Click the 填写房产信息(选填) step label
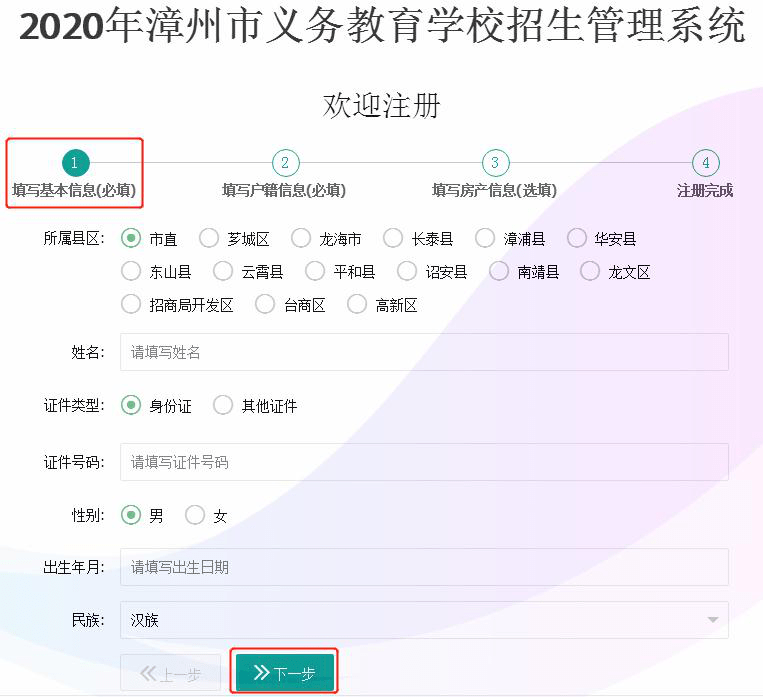 494,190
